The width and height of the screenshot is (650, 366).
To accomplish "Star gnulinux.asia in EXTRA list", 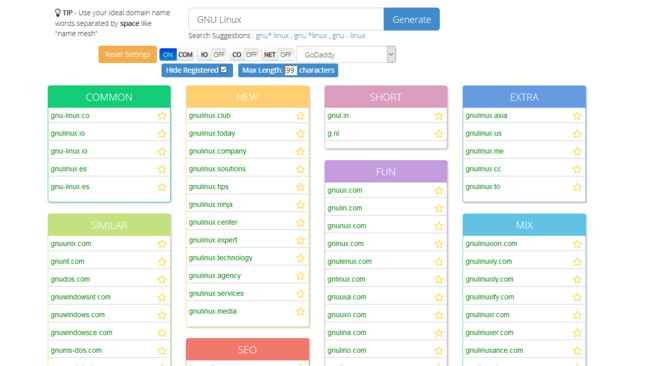I will coord(577,116).
